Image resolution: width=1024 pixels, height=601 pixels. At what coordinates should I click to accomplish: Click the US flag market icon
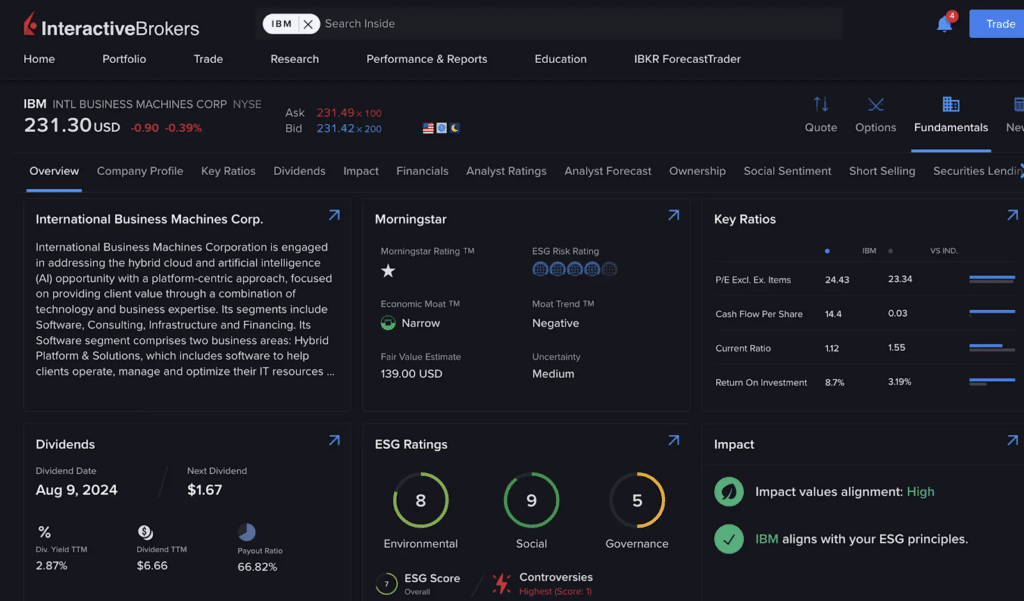(x=428, y=128)
